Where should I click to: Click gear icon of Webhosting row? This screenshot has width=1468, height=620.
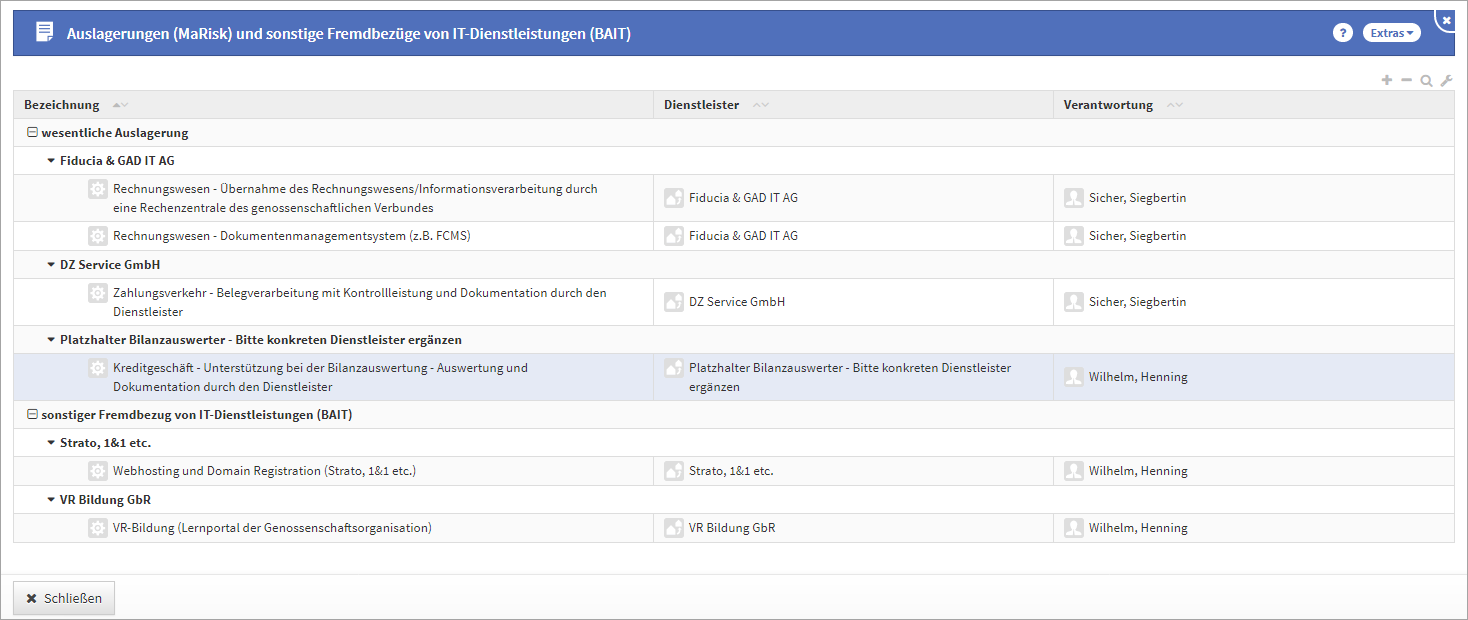tap(97, 471)
